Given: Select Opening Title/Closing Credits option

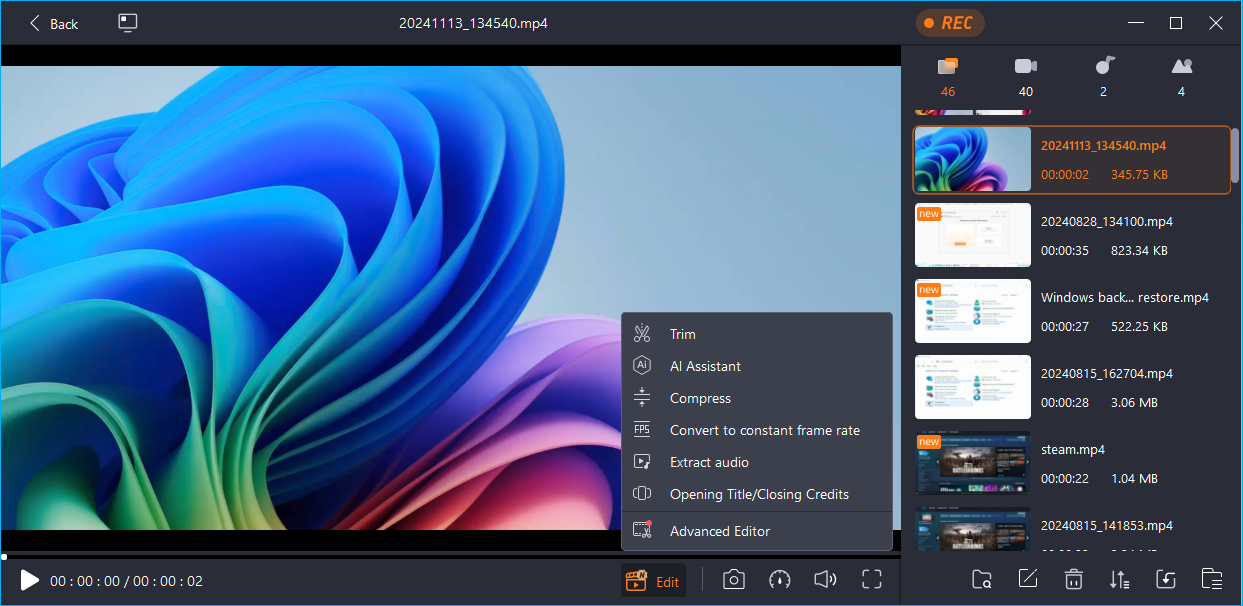Looking at the screenshot, I should click(x=757, y=494).
